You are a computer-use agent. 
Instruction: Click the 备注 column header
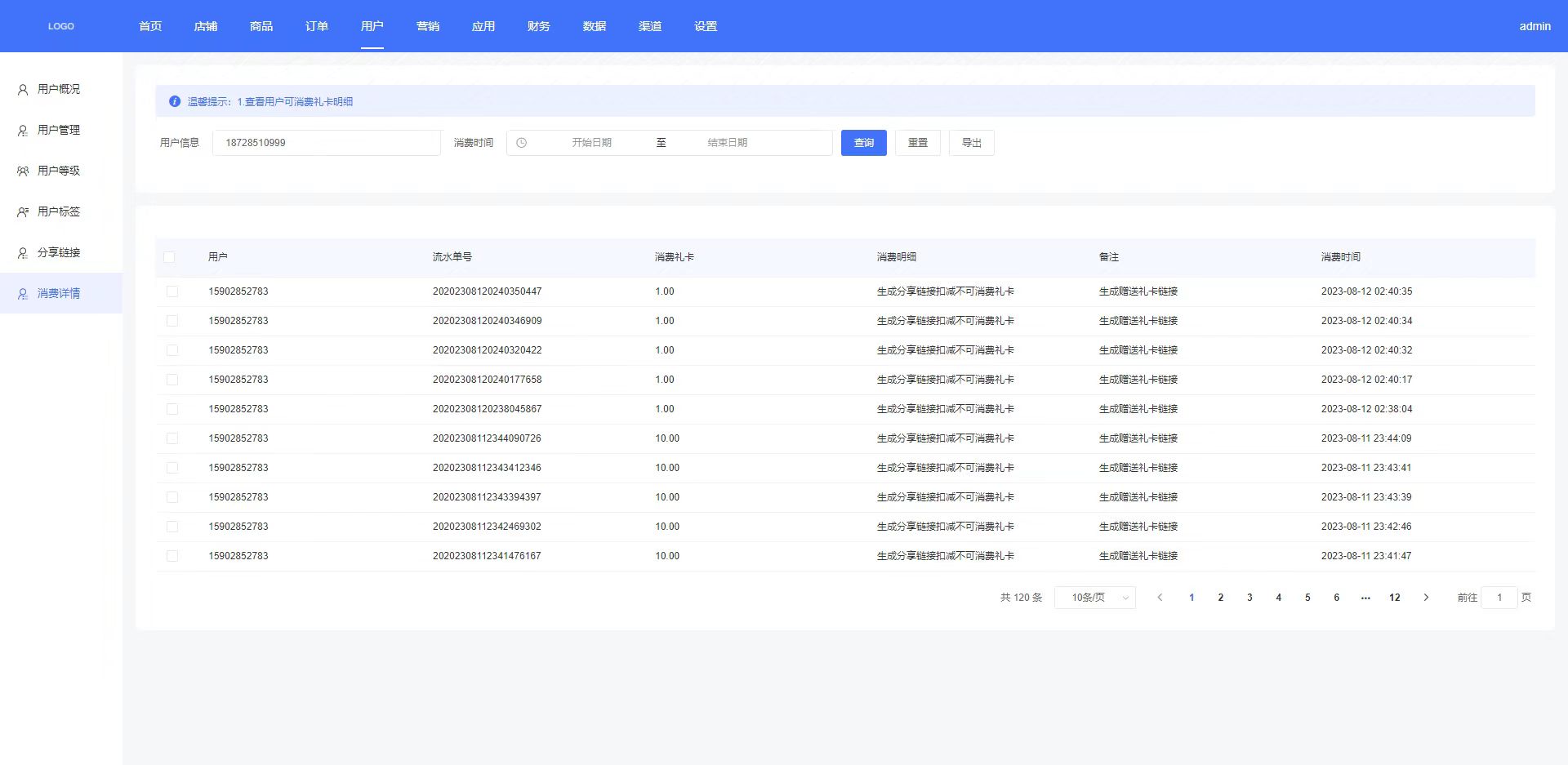click(1109, 257)
